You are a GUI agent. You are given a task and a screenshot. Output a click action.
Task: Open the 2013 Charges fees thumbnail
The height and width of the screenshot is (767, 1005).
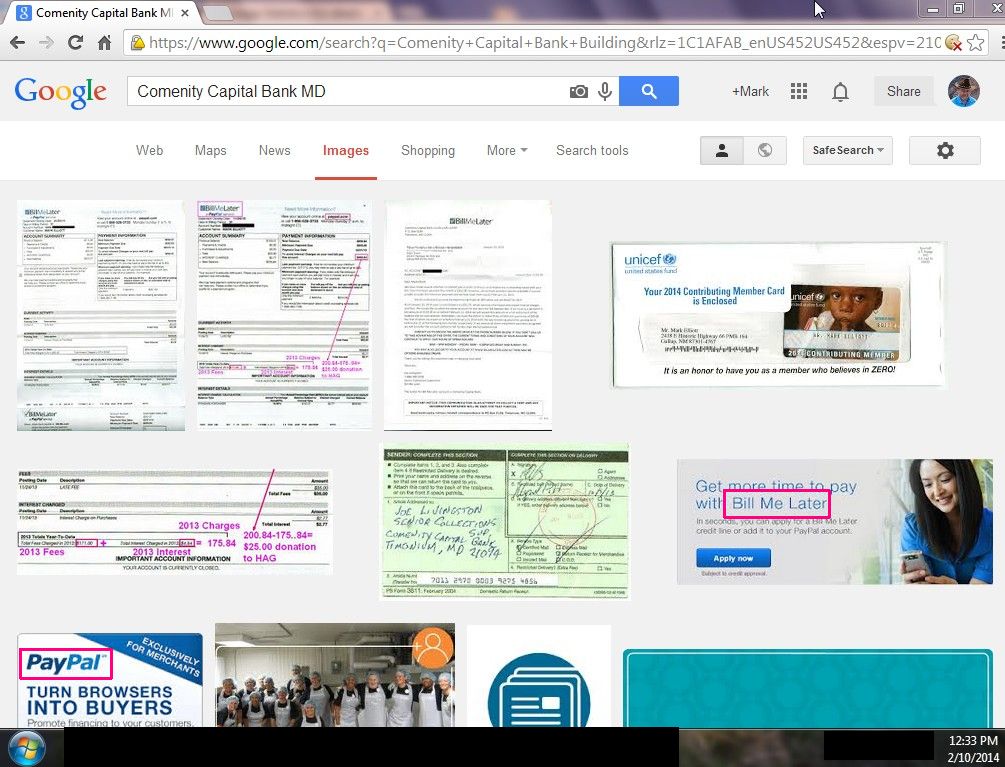174,522
